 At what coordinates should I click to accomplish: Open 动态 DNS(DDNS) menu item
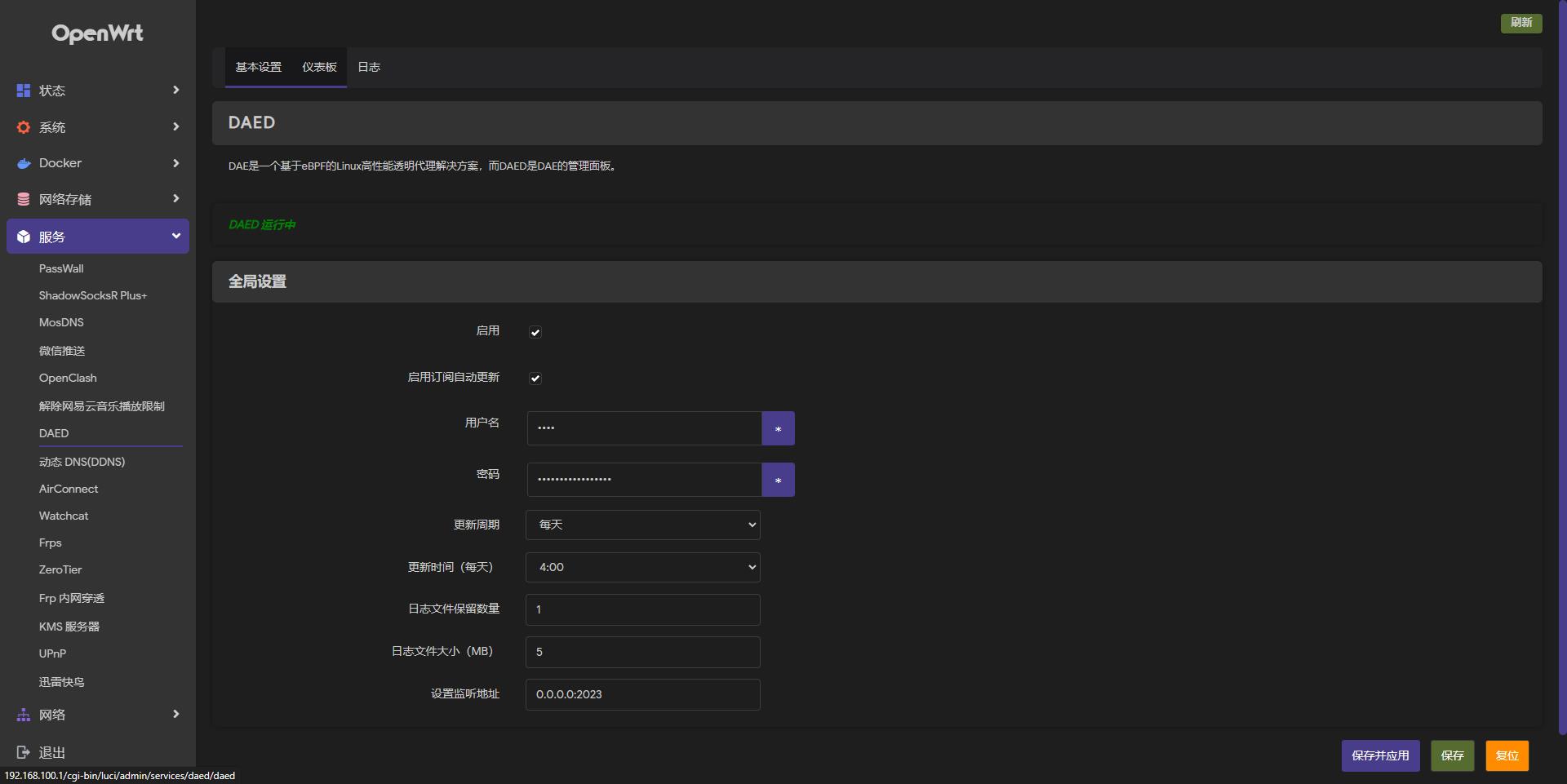click(82, 462)
